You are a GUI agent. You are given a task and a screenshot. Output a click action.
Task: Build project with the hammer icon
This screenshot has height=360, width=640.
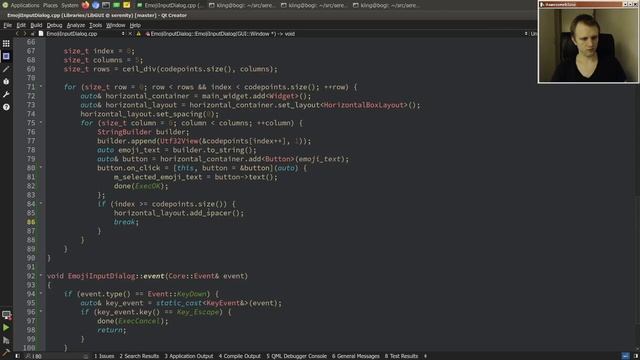[6, 352]
